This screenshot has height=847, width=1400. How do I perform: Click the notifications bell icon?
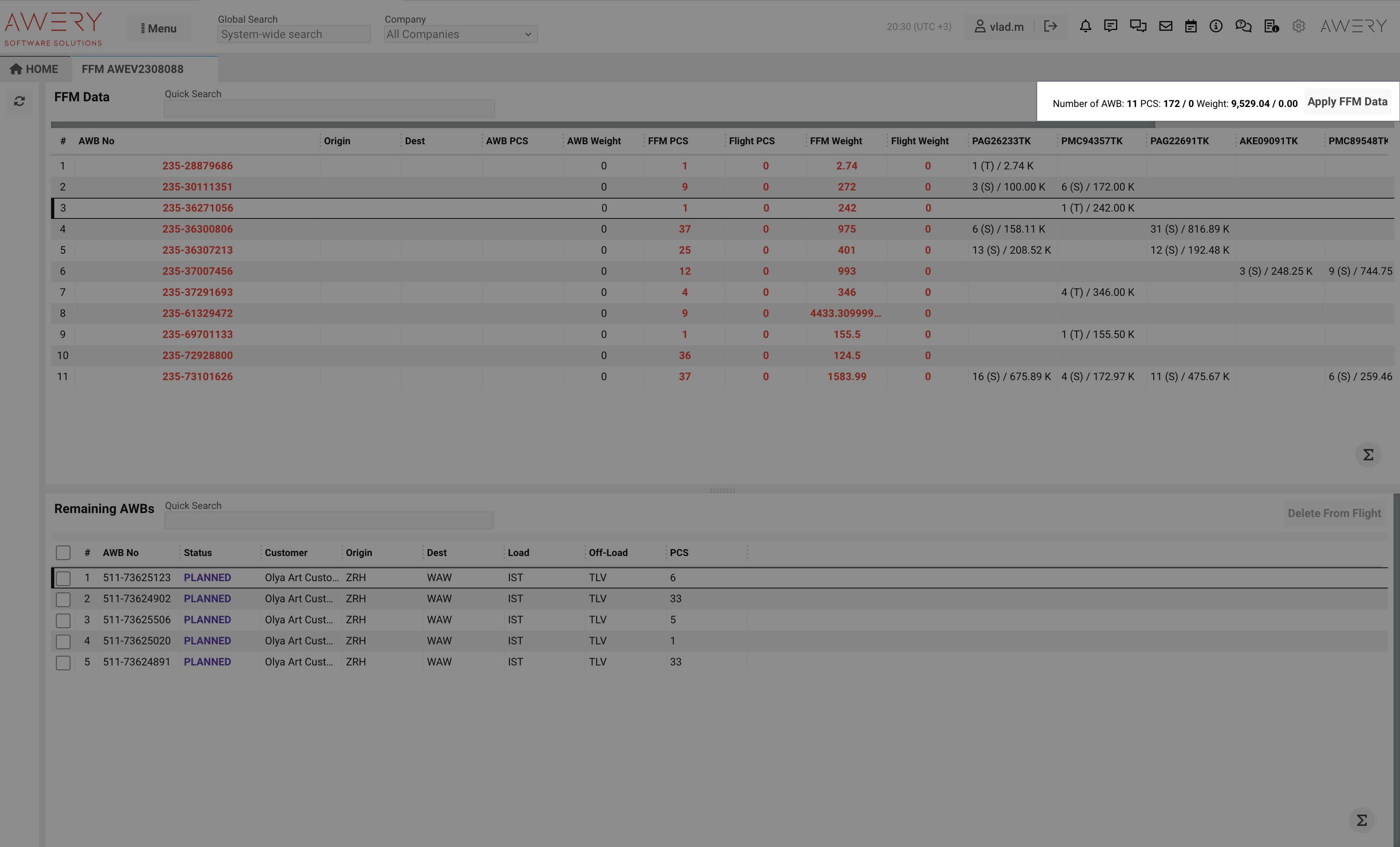1085,26
